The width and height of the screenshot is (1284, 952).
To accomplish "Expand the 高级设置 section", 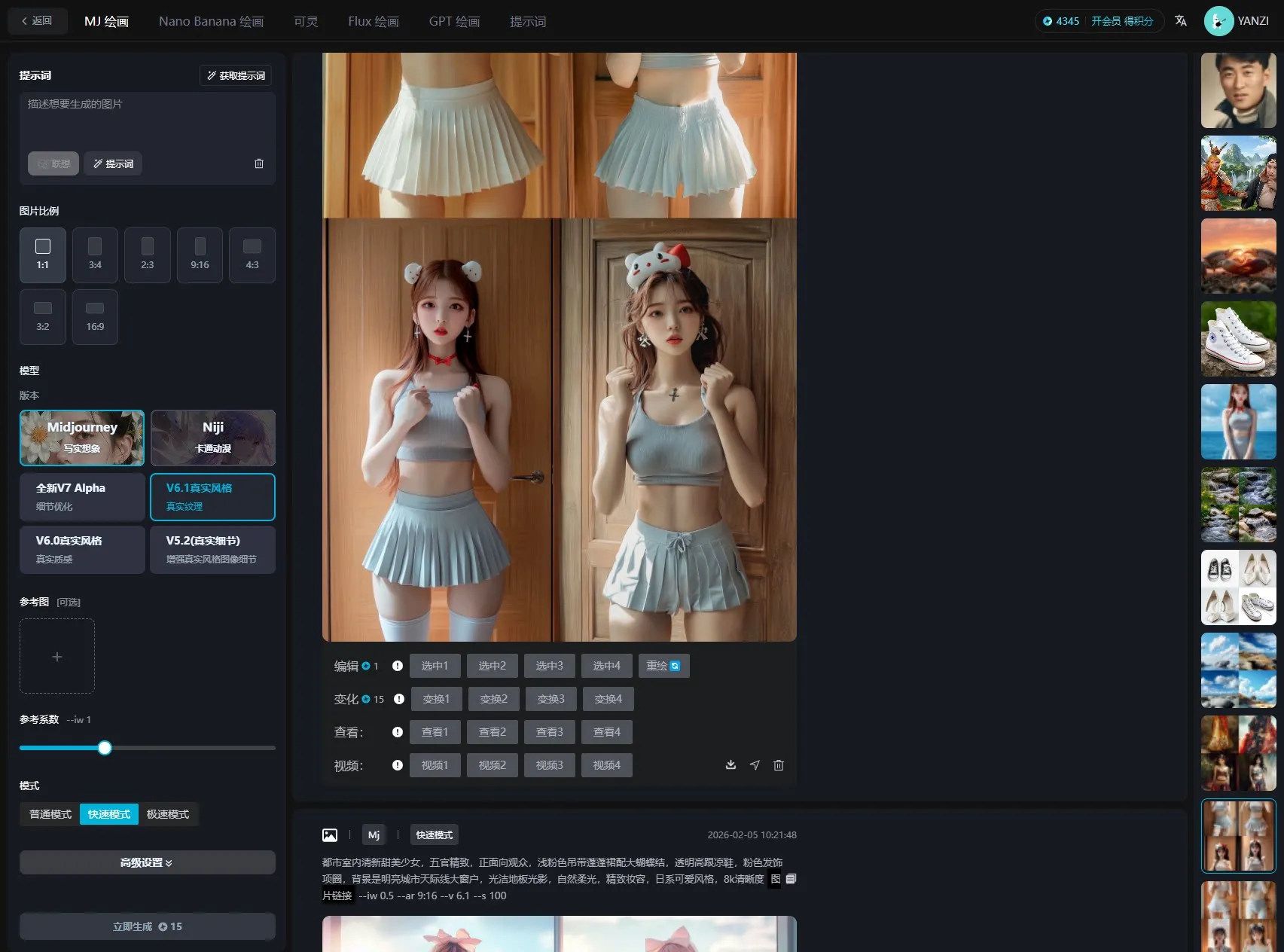I will point(147,862).
